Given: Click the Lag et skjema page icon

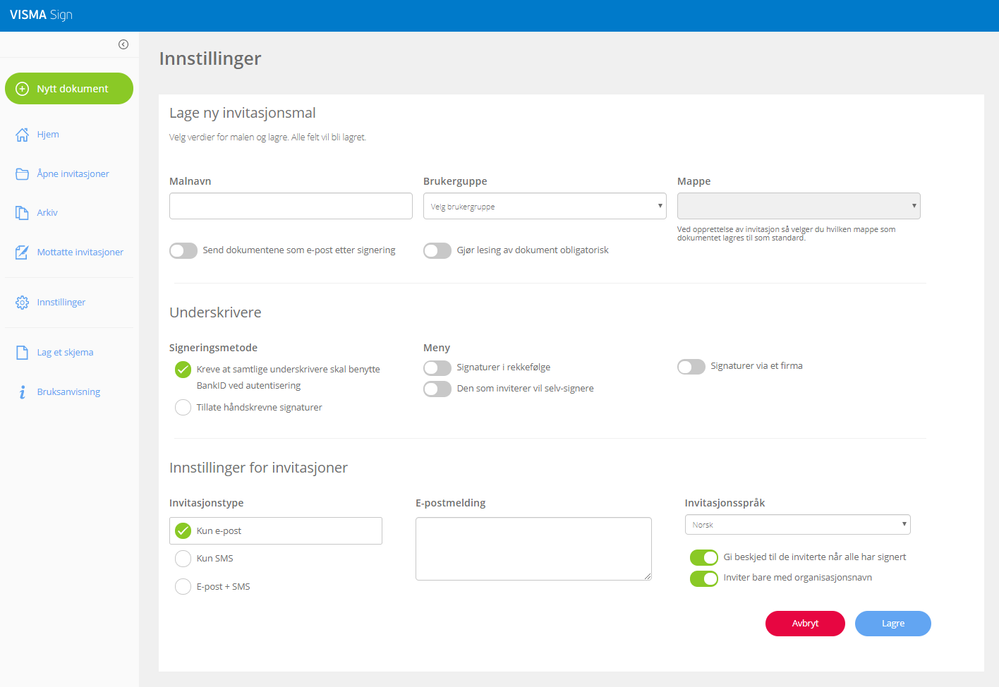Looking at the screenshot, I should [22, 352].
